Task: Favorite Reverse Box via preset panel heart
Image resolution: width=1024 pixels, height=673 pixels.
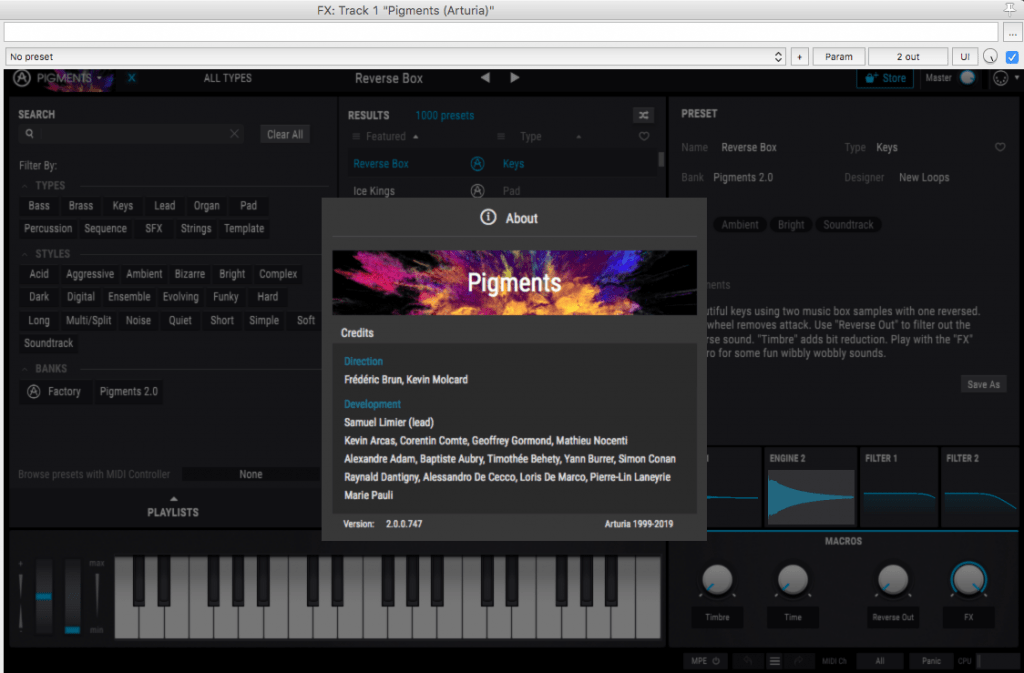Action: pyautogui.click(x=1000, y=148)
